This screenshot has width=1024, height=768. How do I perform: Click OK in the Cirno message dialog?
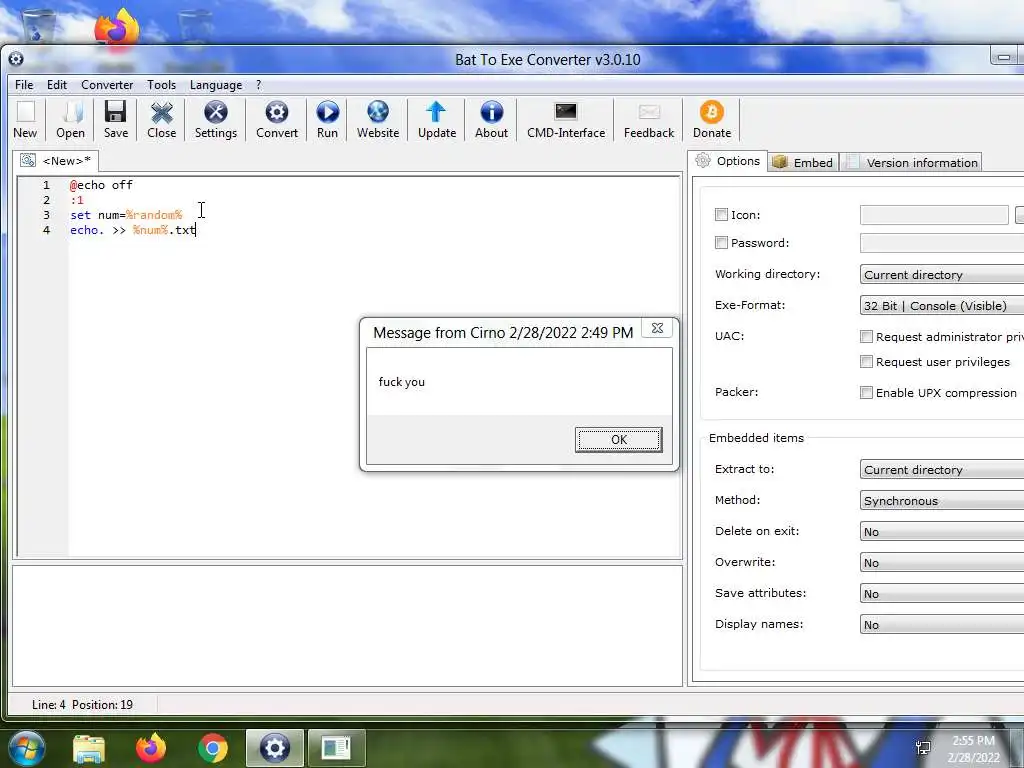pyautogui.click(x=618, y=440)
